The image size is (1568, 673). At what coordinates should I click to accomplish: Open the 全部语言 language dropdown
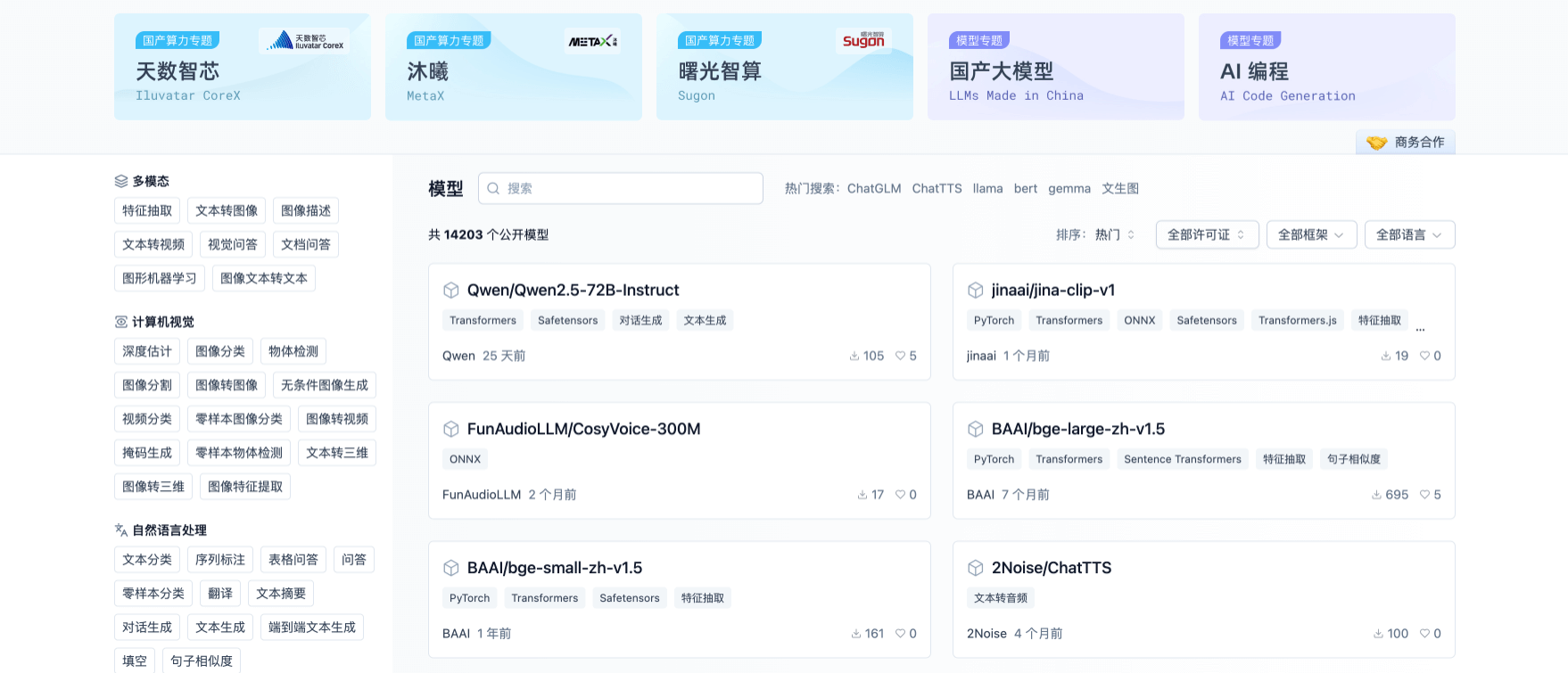coord(1409,234)
